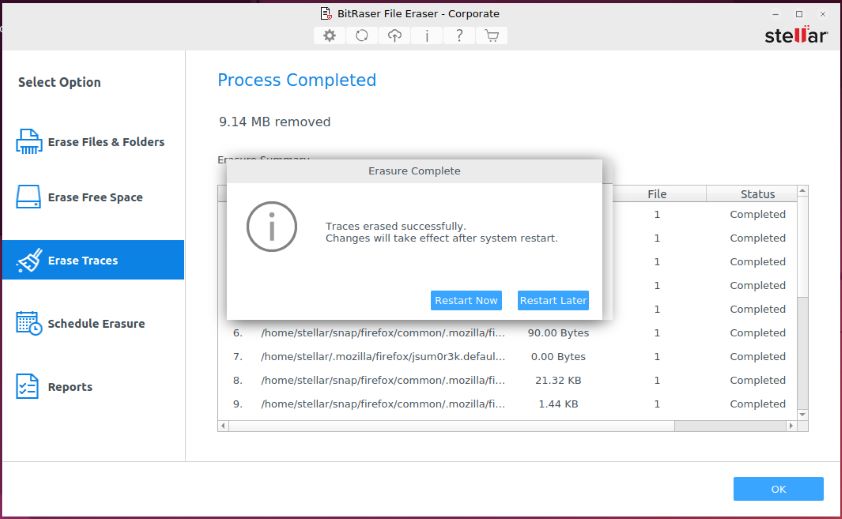Click the File column header
This screenshot has width=842, height=519.
[657, 194]
